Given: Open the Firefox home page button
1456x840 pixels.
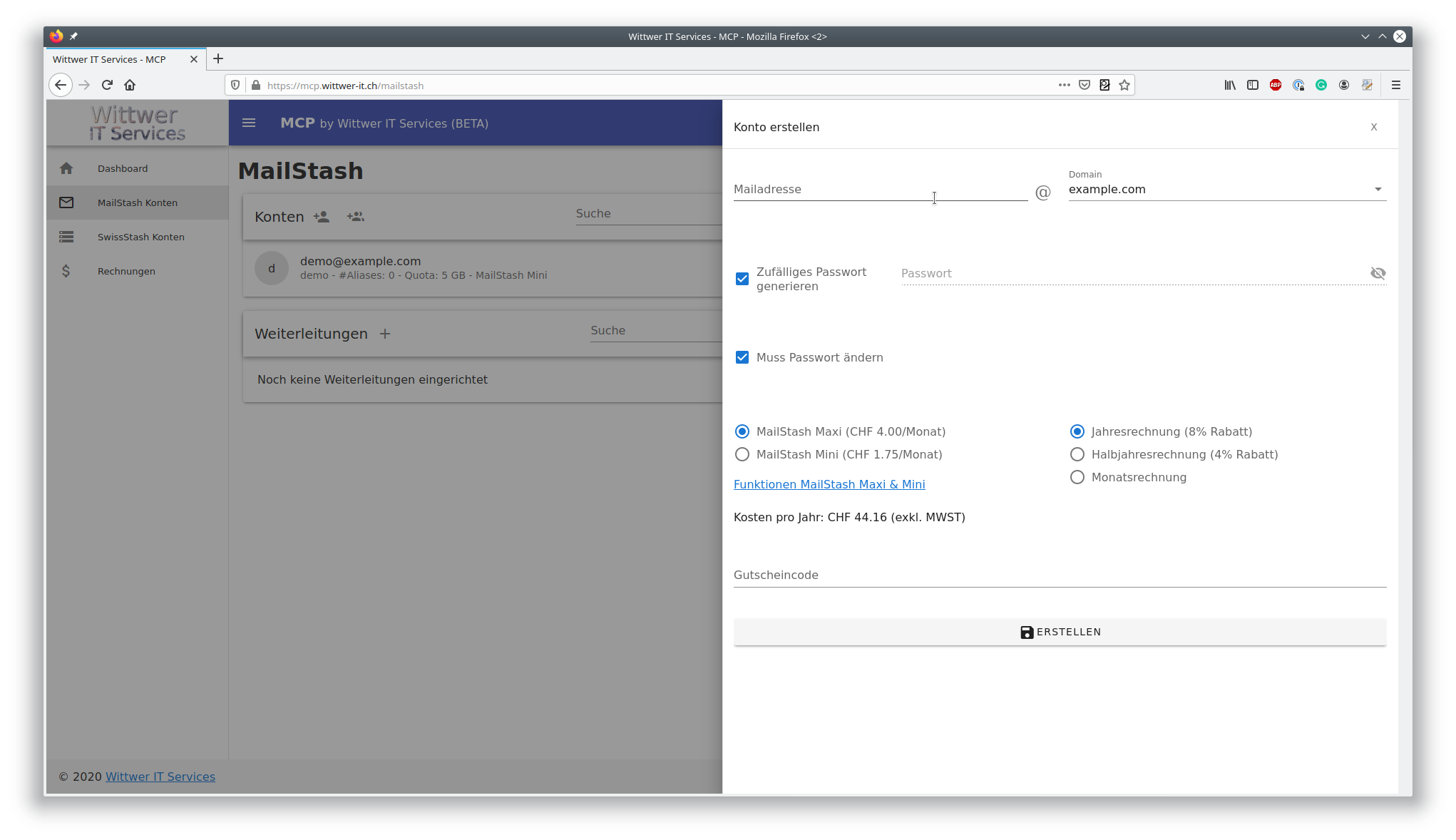Looking at the screenshot, I should tap(130, 85).
